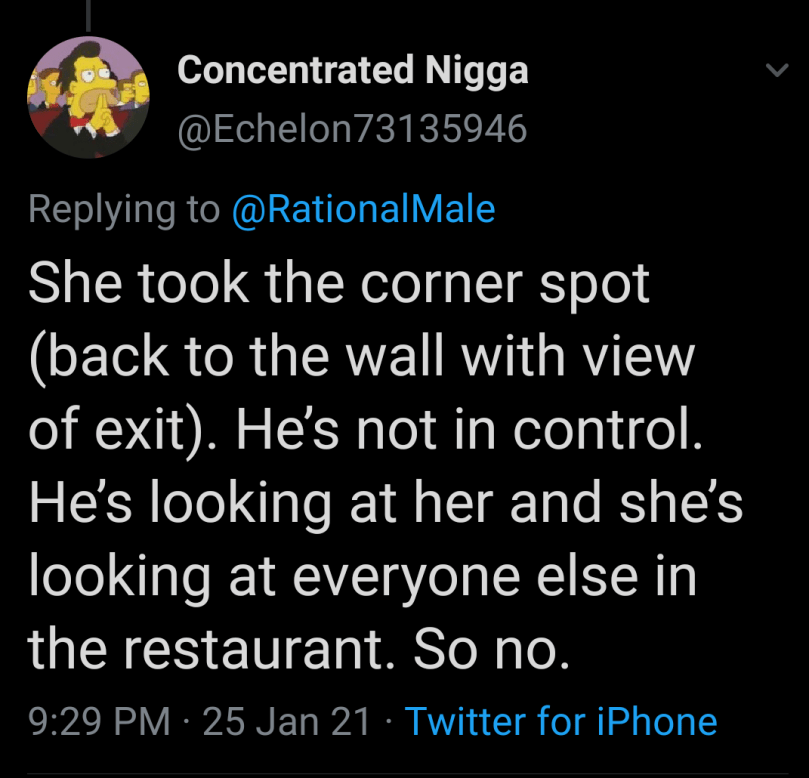This screenshot has height=778, width=809.
Task: Open the @RationalMale profile link
Action: pos(363,209)
